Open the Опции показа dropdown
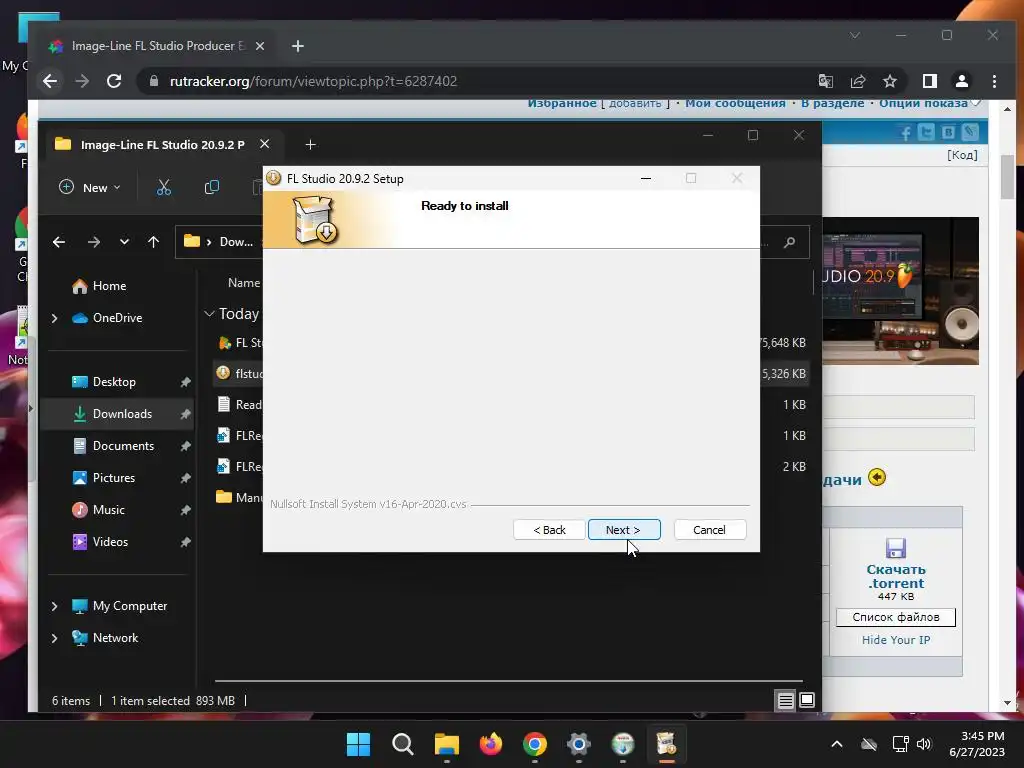 click(930, 104)
